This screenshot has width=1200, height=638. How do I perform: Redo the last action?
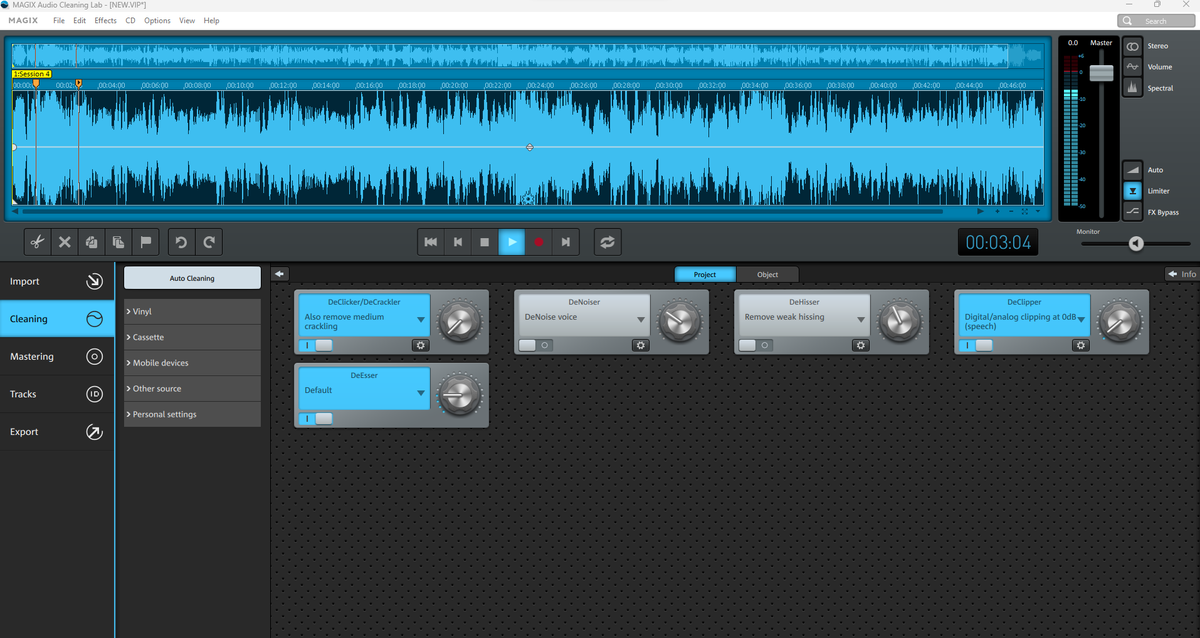209,242
